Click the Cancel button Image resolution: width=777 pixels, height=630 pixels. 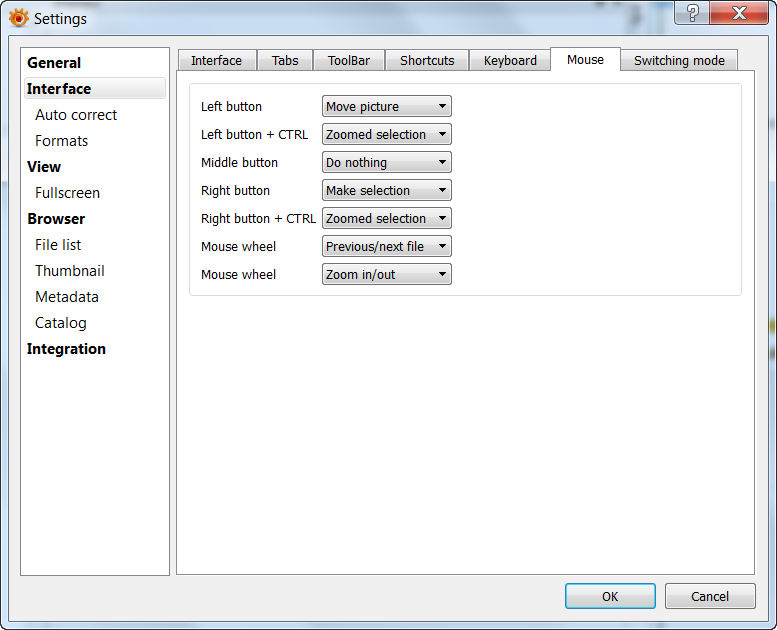[x=710, y=596]
